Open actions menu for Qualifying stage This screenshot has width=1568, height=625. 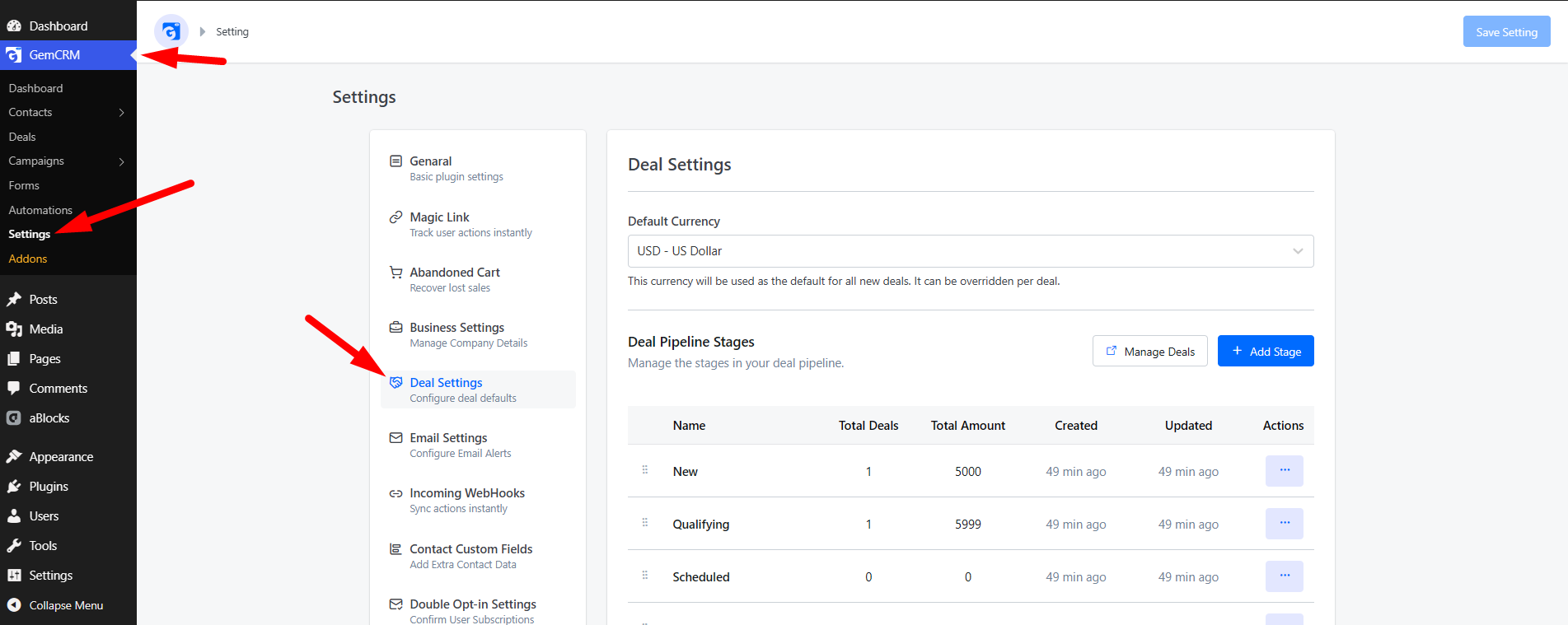click(x=1284, y=524)
